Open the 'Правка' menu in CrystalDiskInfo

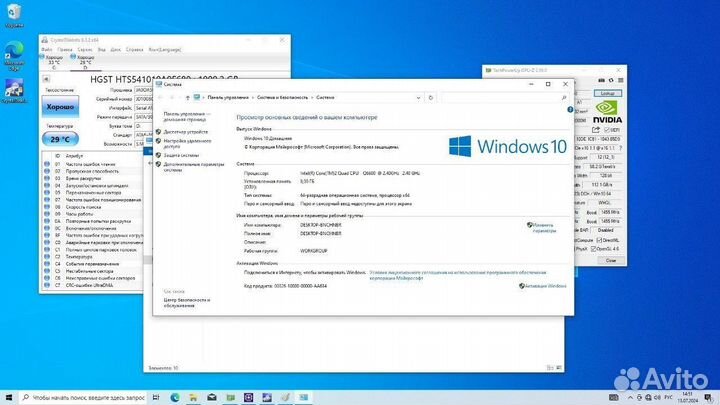point(66,47)
